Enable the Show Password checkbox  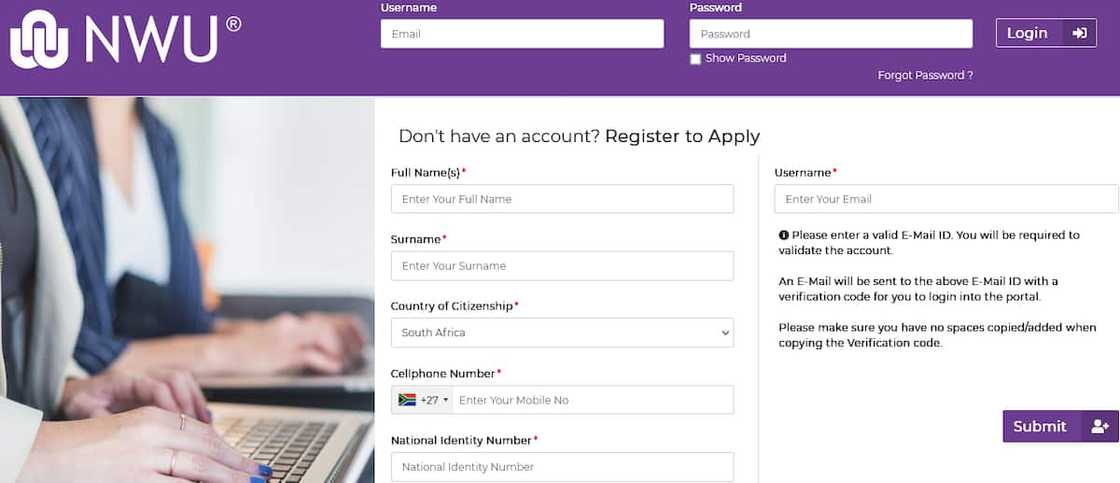point(696,59)
